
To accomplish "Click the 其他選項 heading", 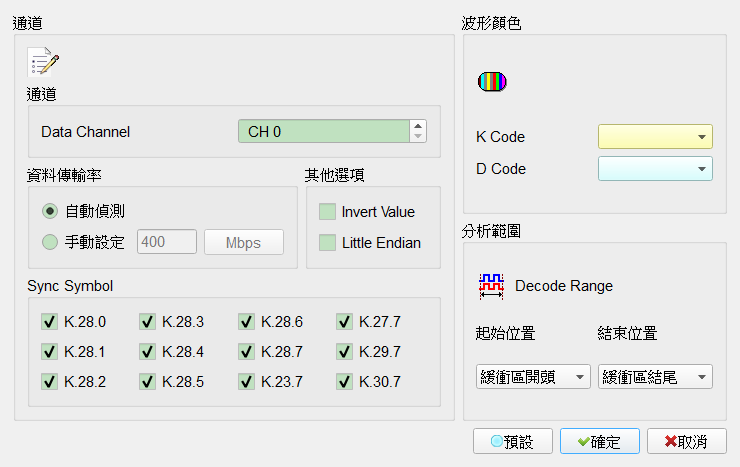I will (x=334, y=175).
